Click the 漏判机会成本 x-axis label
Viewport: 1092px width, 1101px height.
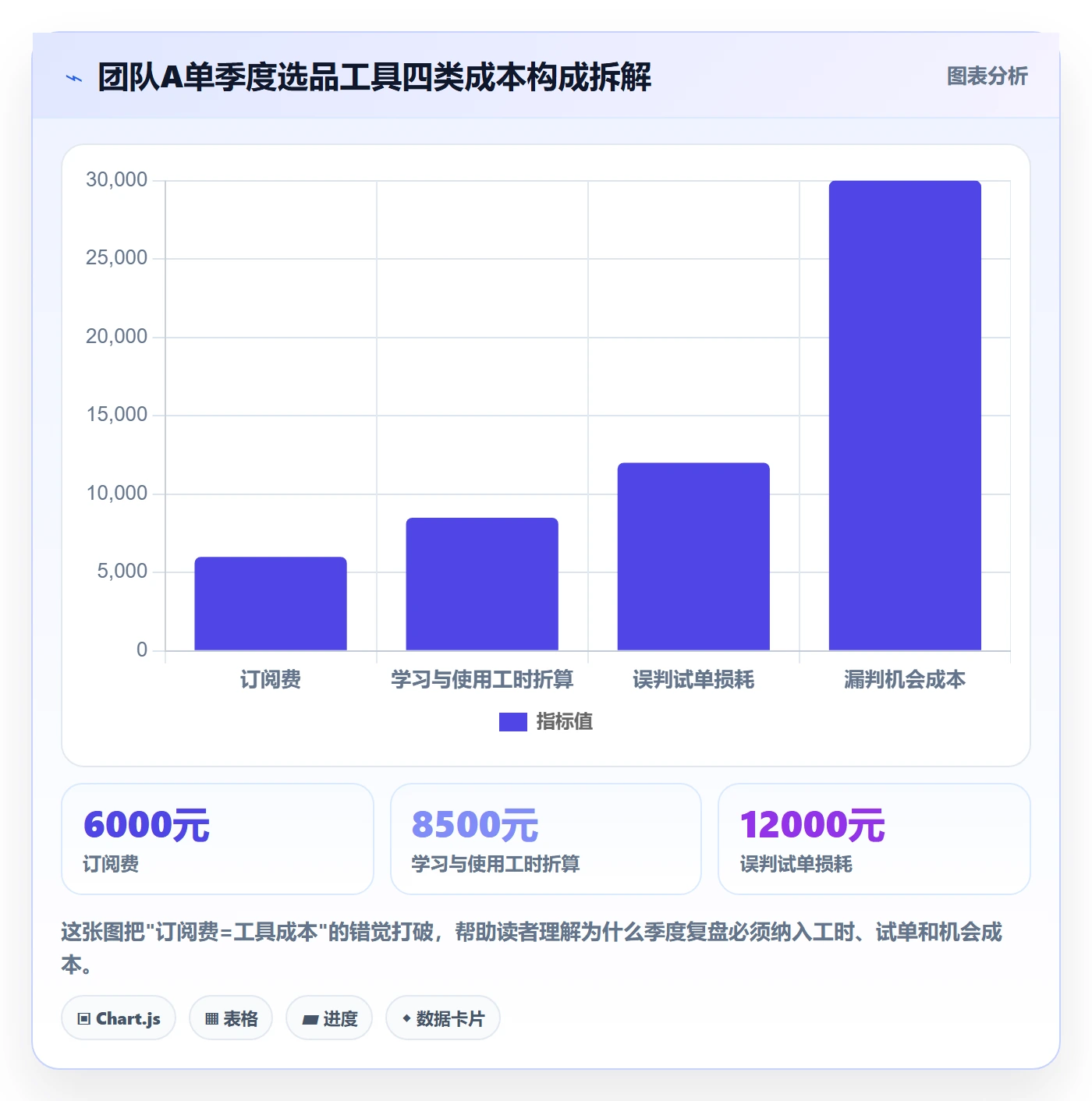pos(905,680)
